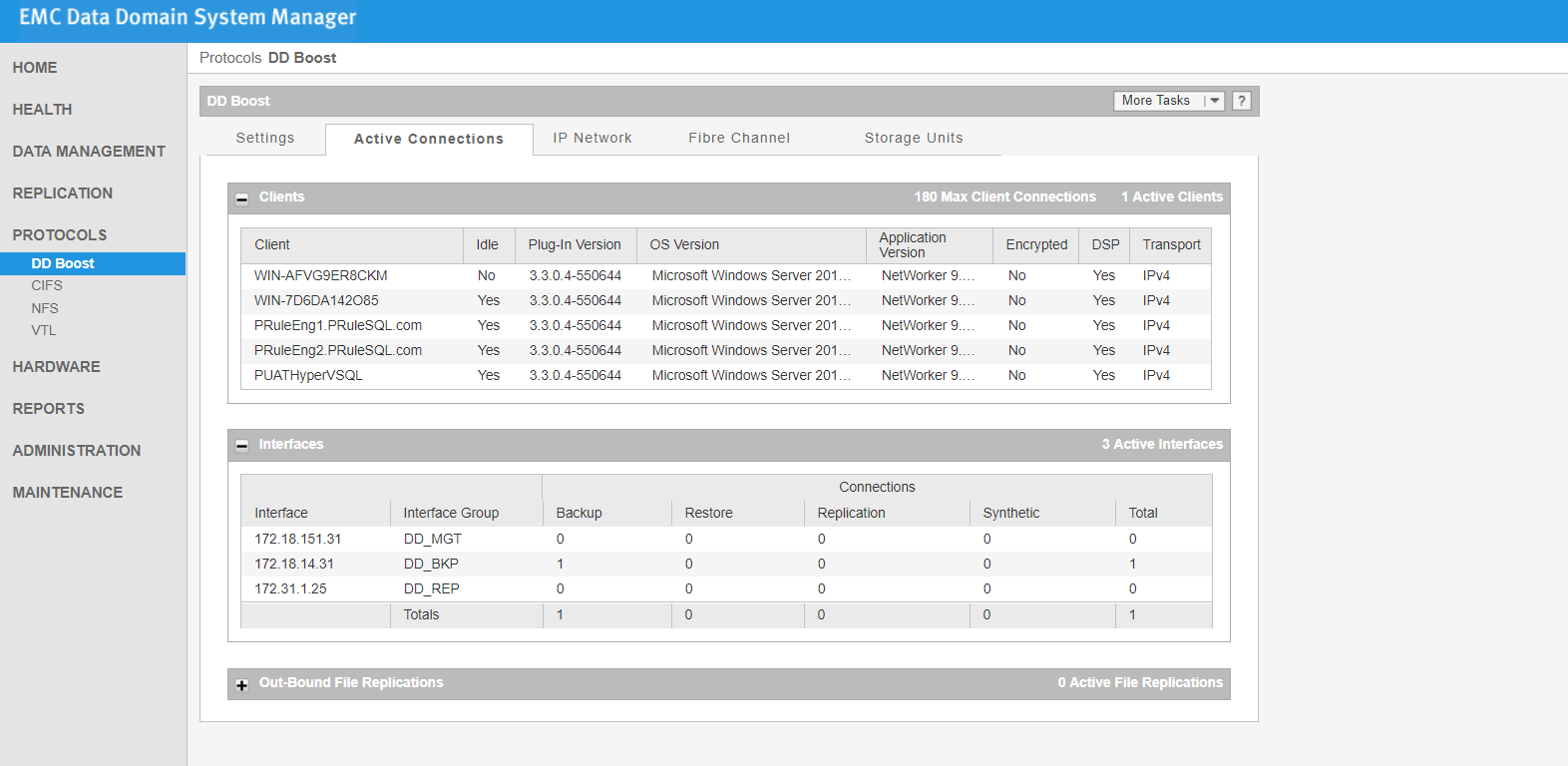The width and height of the screenshot is (1568, 766).
Task: Sort by Plug-In Version column header
Action: [576, 245]
